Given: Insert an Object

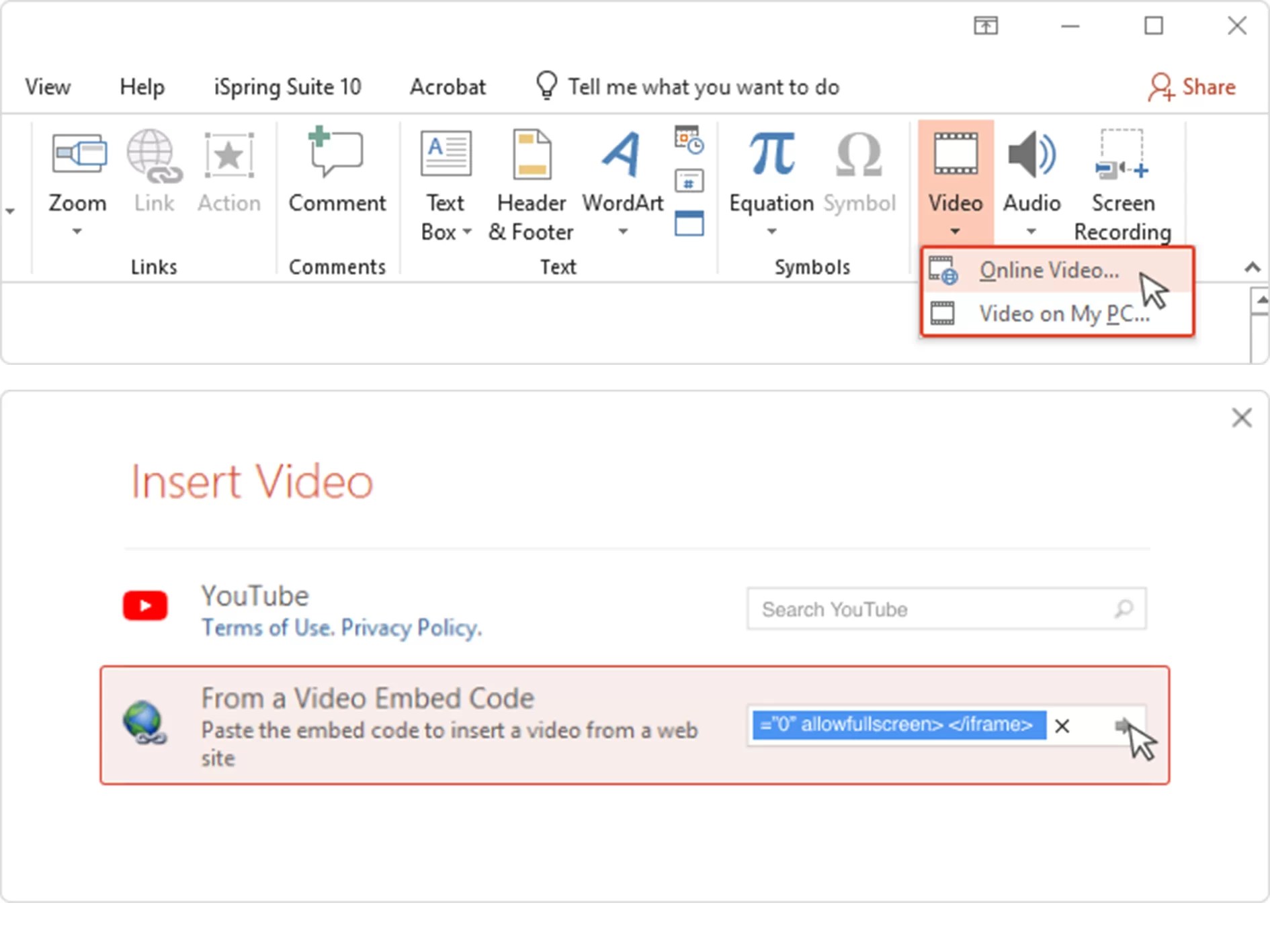Looking at the screenshot, I should point(689,223).
